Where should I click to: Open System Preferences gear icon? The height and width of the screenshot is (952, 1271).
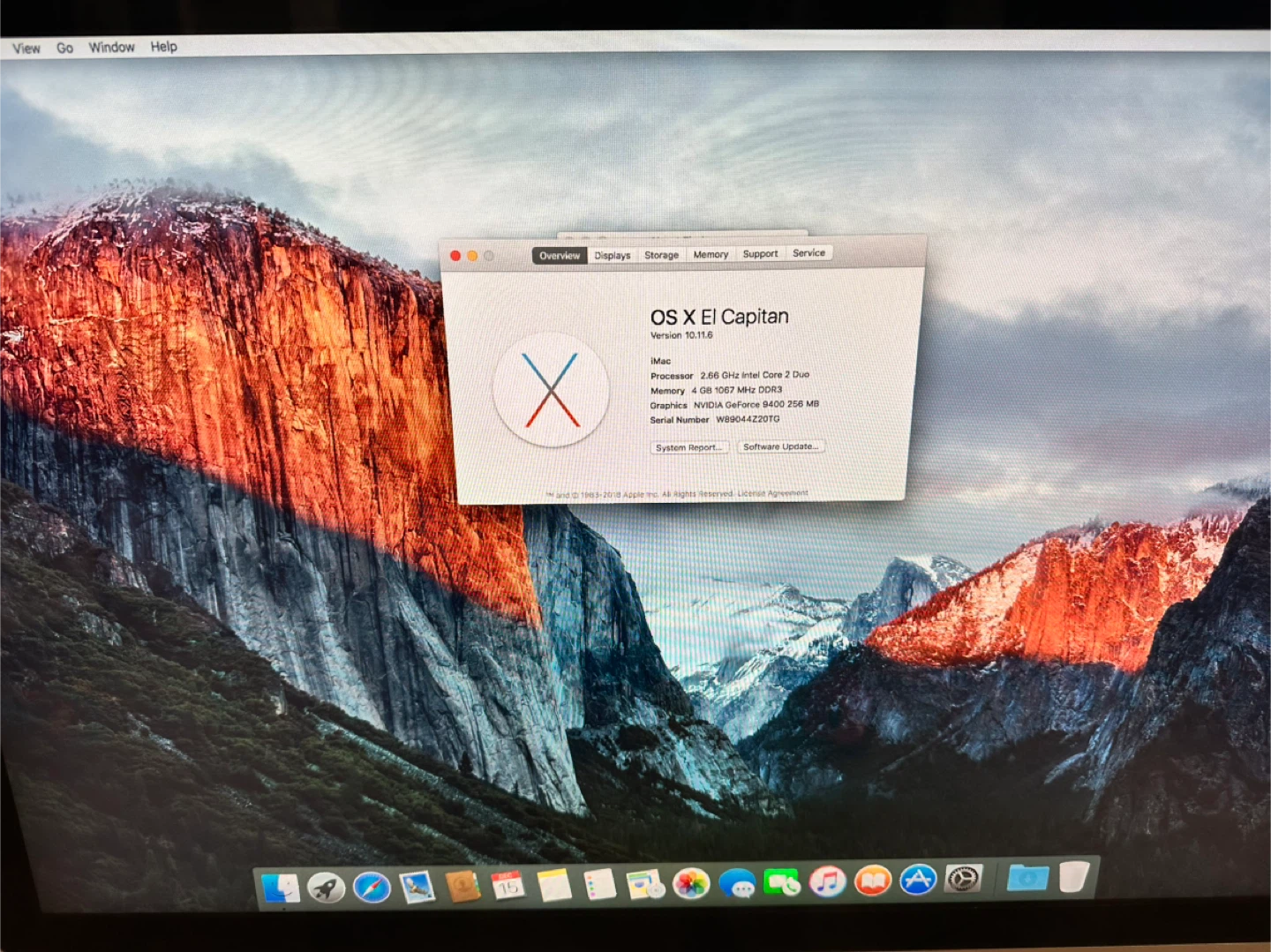coord(963,879)
